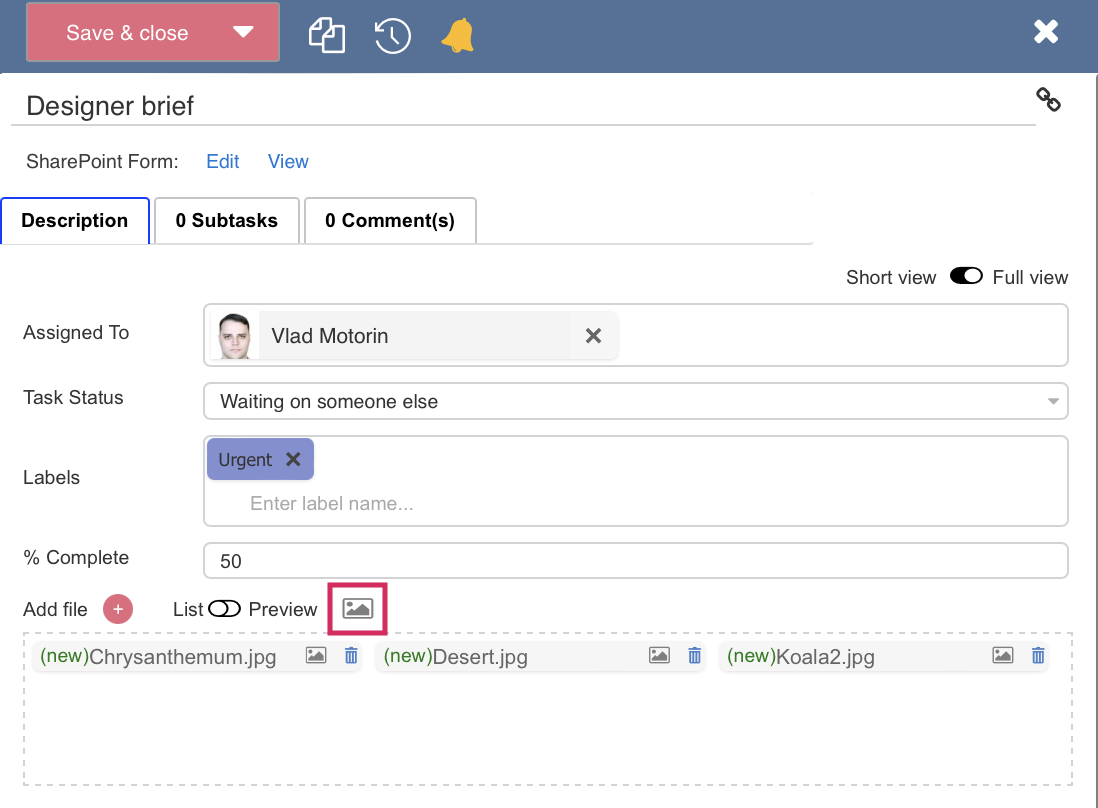Switch to the 0 Subtasks tab

(226, 220)
